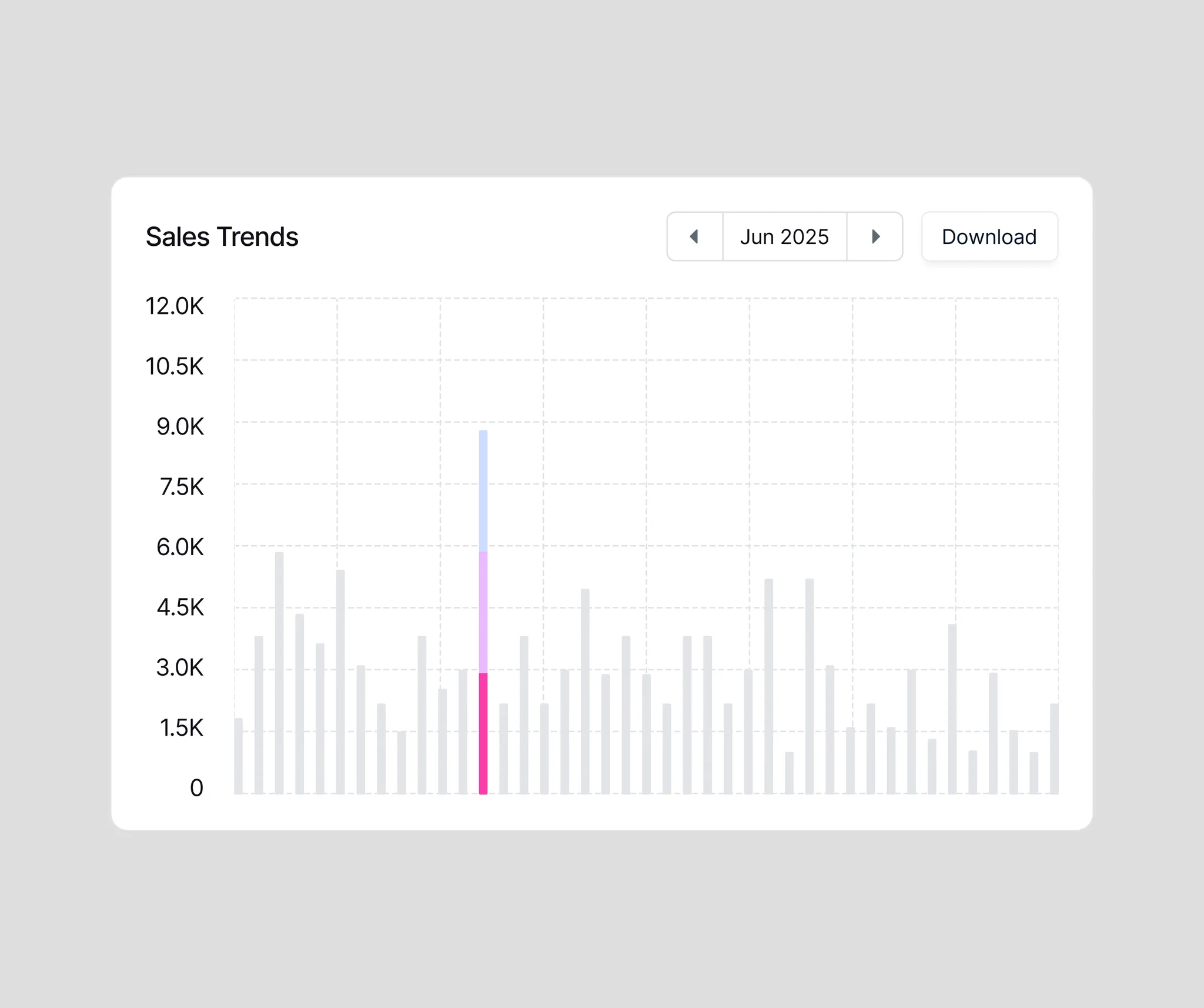Click the 3.0K axis label
The image size is (1204, 1008).
tap(180, 667)
